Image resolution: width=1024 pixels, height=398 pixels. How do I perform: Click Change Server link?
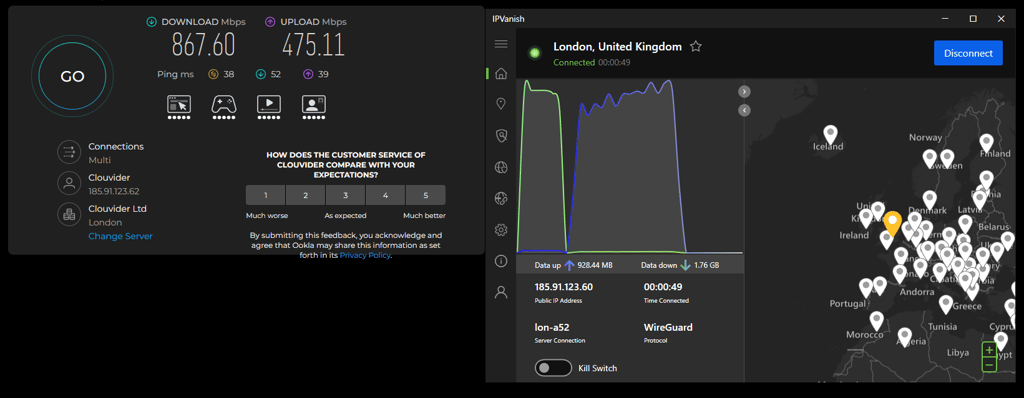click(x=120, y=236)
